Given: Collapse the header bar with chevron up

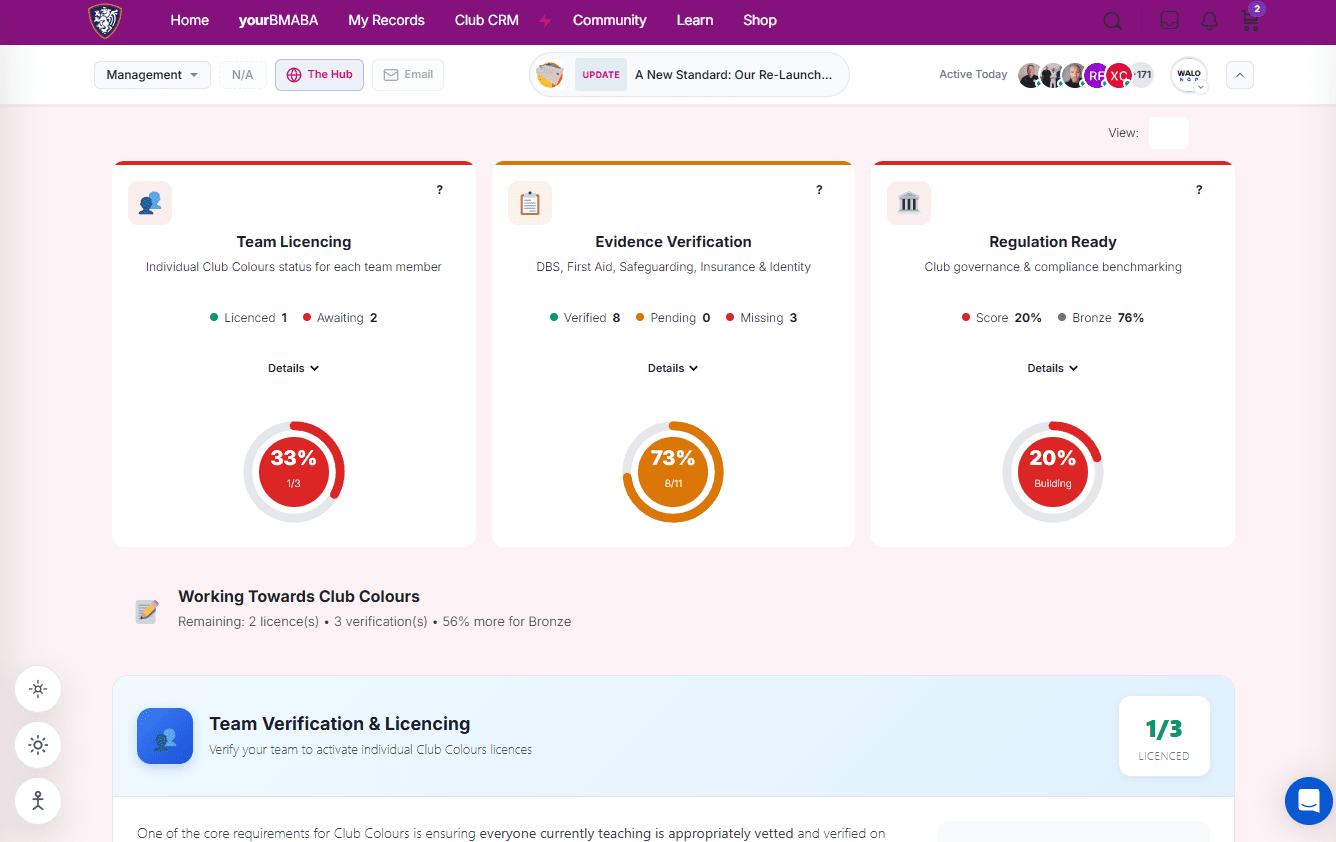Looking at the screenshot, I should tap(1239, 75).
